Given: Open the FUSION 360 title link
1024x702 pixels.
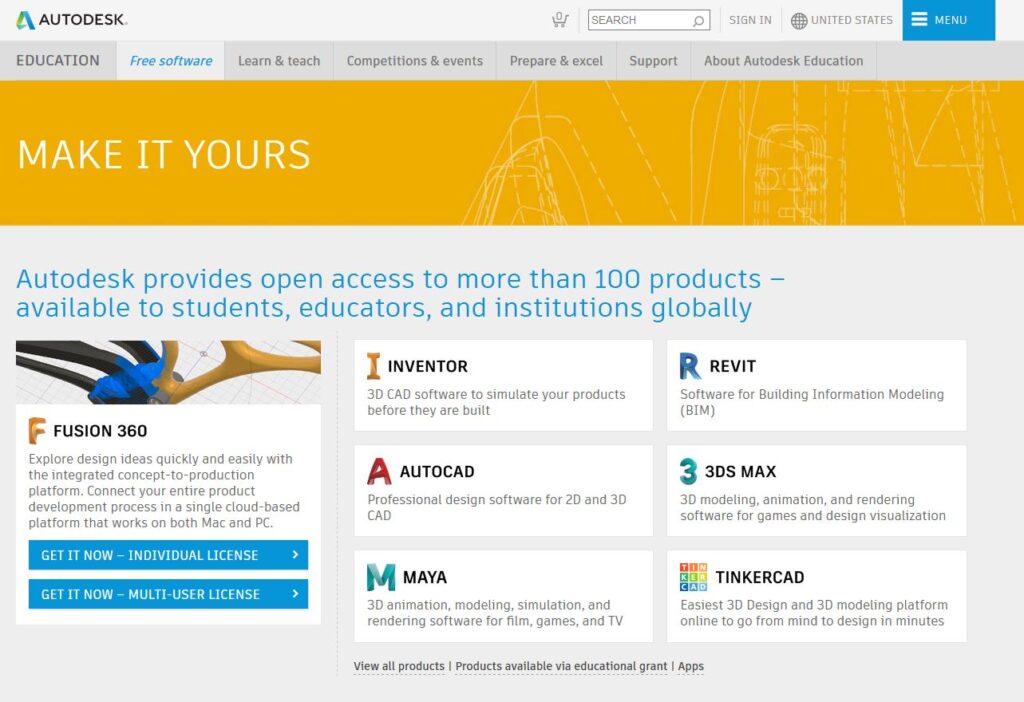Looking at the screenshot, I should (100, 431).
